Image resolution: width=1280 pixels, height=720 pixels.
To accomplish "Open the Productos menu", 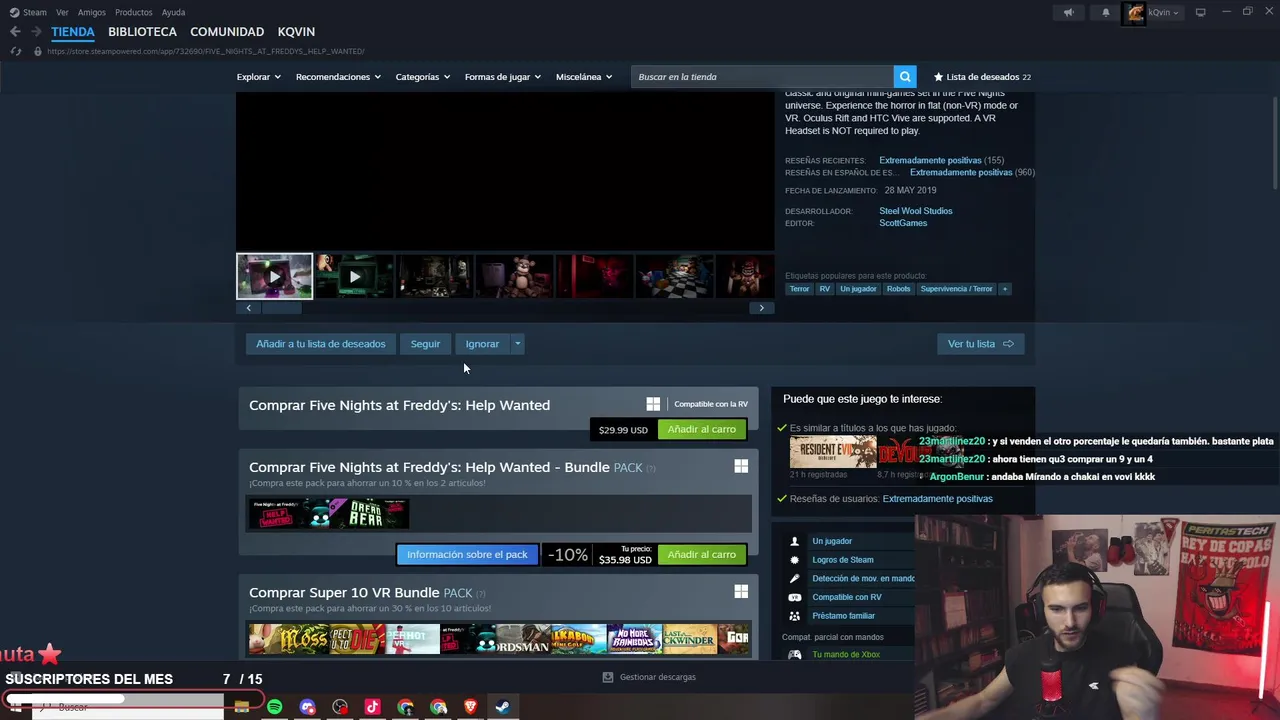I will pyautogui.click(x=134, y=13).
